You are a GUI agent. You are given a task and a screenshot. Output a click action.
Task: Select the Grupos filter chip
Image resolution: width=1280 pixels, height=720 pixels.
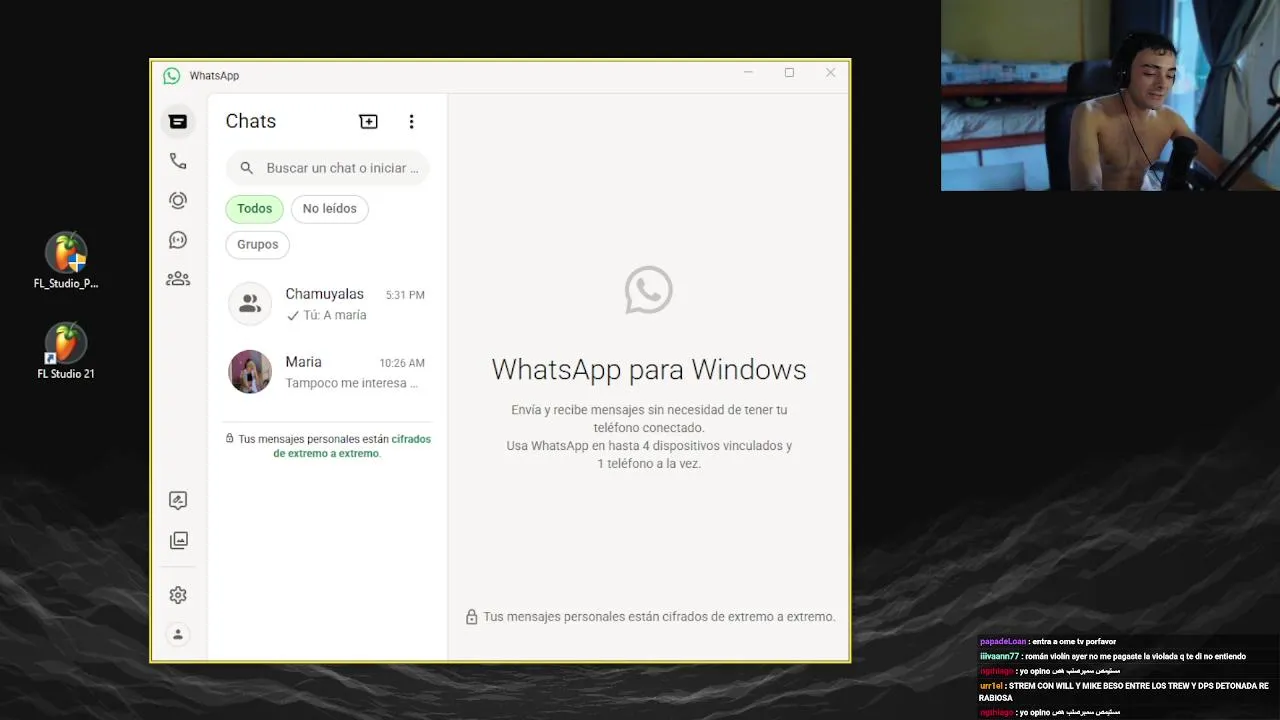coord(257,244)
